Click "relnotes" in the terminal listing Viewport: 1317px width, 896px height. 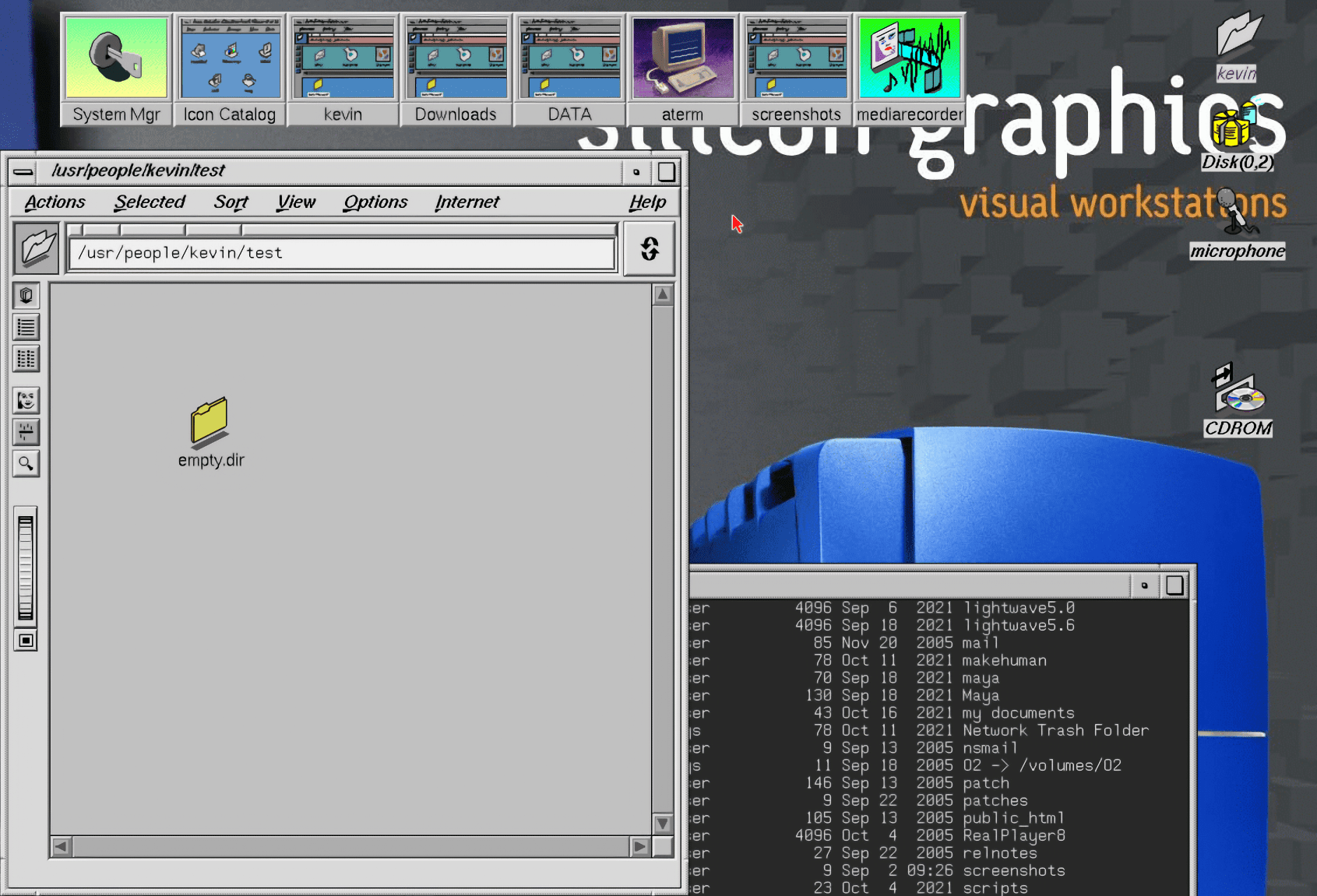click(1000, 853)
